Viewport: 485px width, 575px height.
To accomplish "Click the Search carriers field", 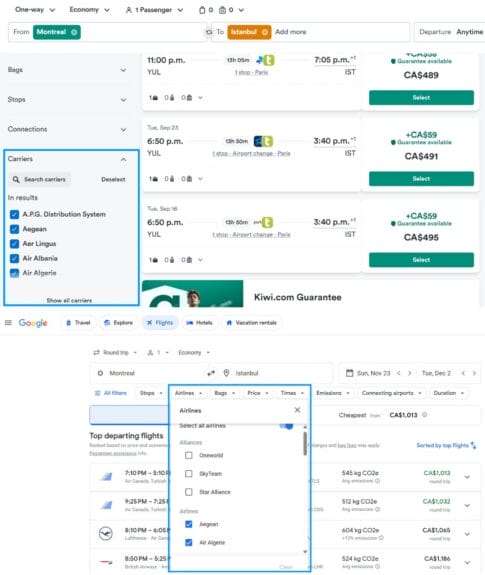I will [x=40, y=179].
